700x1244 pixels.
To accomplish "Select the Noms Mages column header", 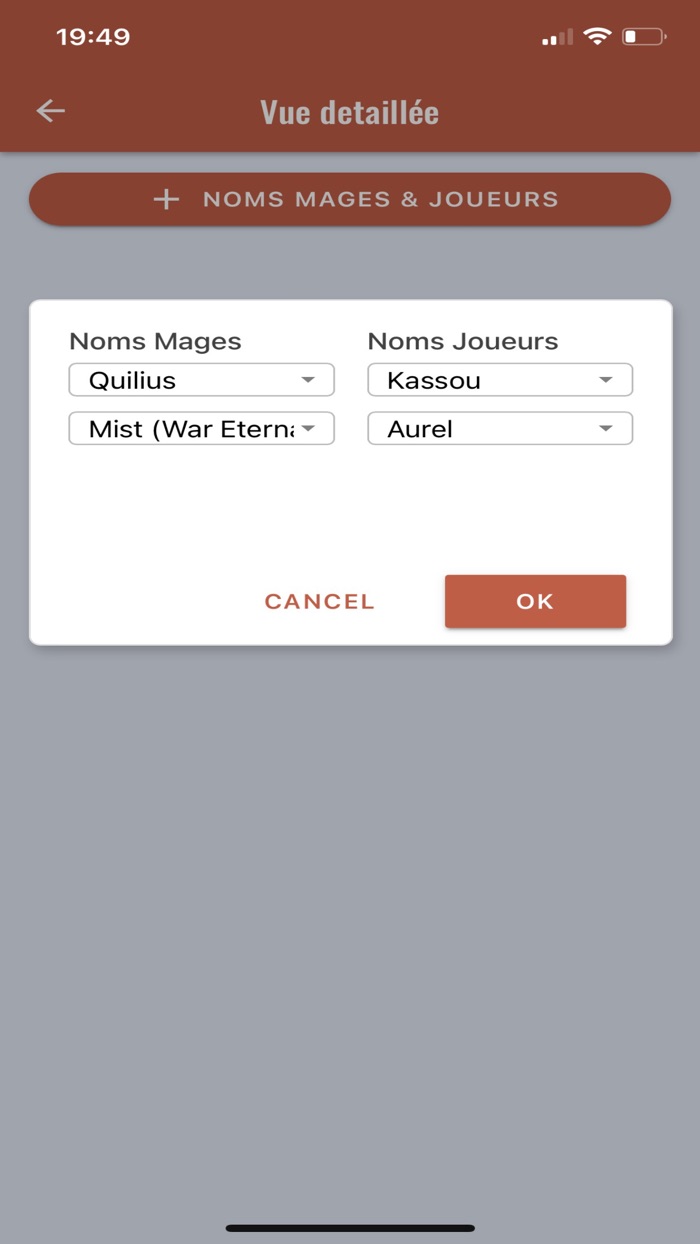I will click(x=155, y=341).
